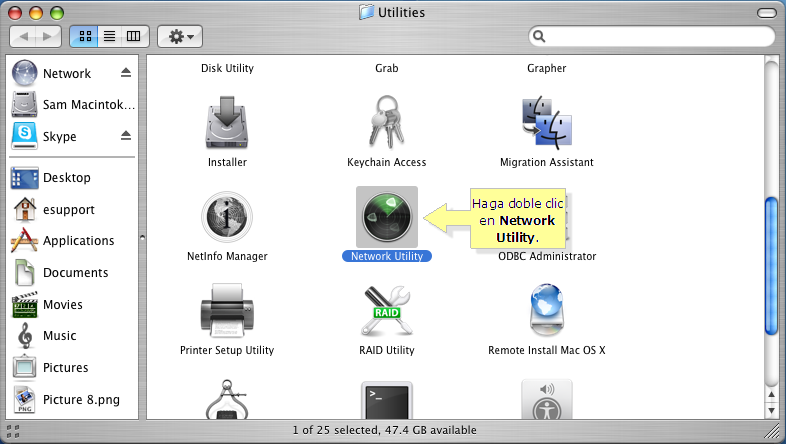Viewport: 786px width, 444px height.
Task: Go back to previous folder
Action: pos(23,36)
